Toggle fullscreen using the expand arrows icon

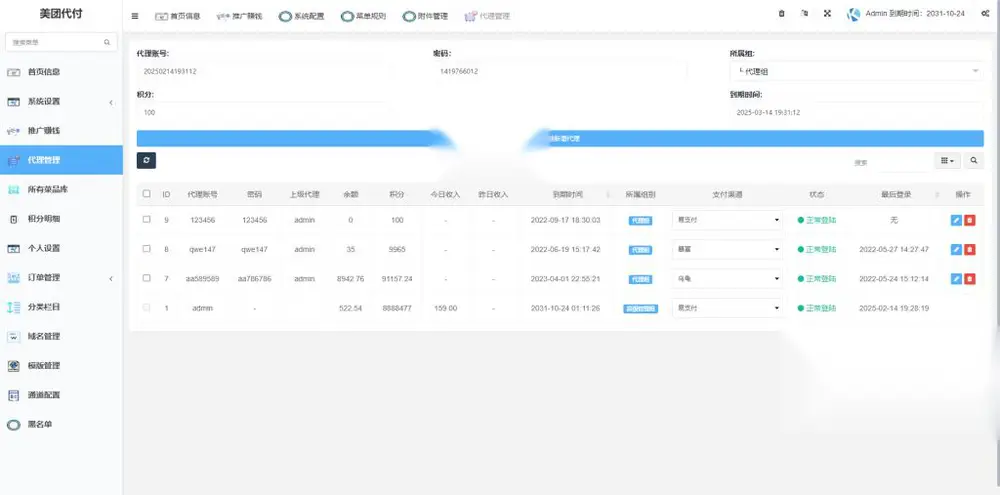click(827, 13)
